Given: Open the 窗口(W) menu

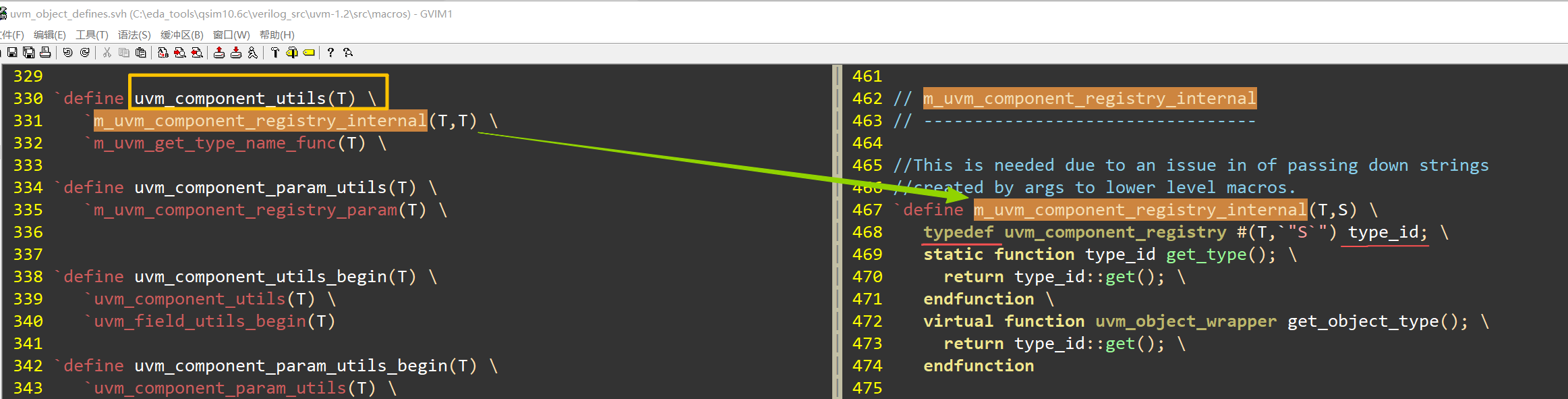Looking at the screenshot, I should coord(231,34).
